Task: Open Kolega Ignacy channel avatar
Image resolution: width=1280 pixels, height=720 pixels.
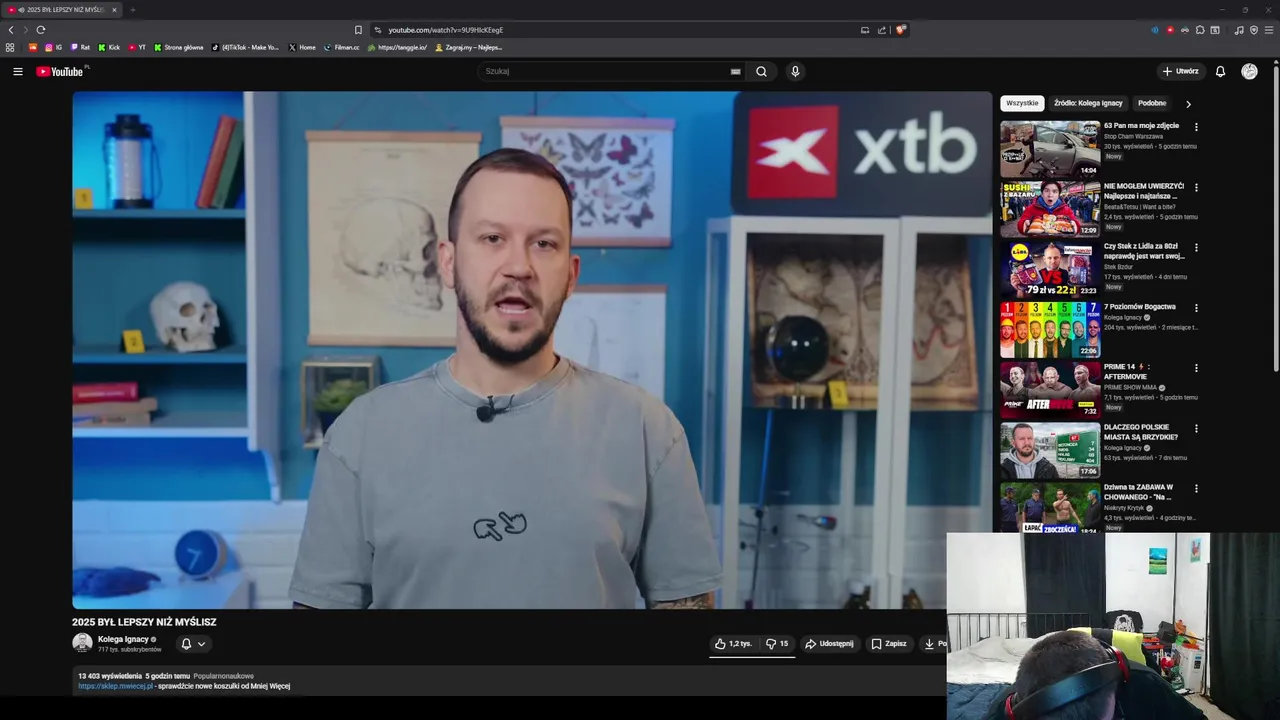Action: pos(82,643)
